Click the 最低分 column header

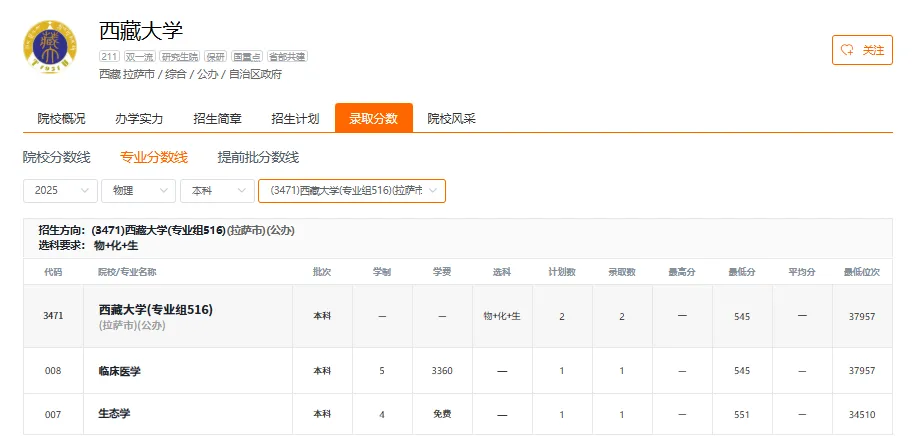tap(742, 272)
